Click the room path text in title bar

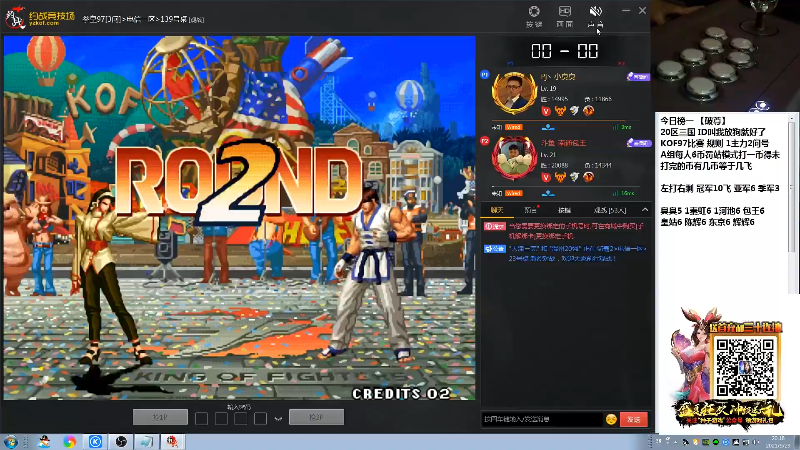click(143, 19)
